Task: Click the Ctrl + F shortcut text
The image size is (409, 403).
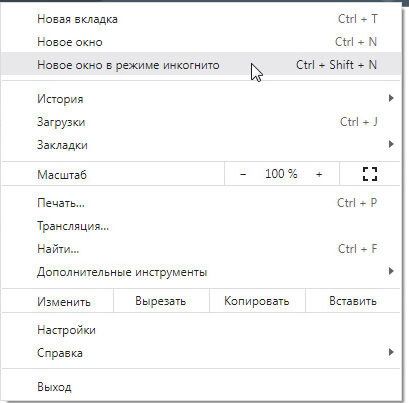Action: pos(358,249)
